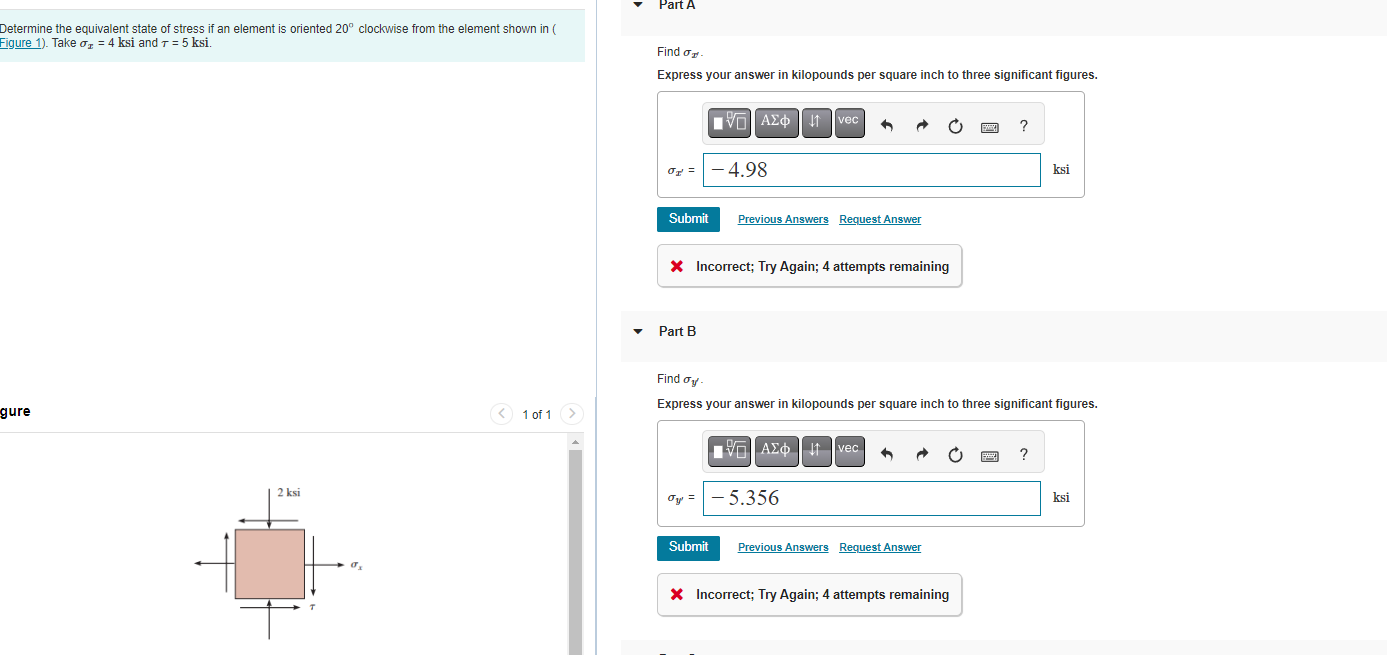This screenshot has width=1387, height=655.
Task: Click vec button in Part A toolbar
Action: pos(848,123)
